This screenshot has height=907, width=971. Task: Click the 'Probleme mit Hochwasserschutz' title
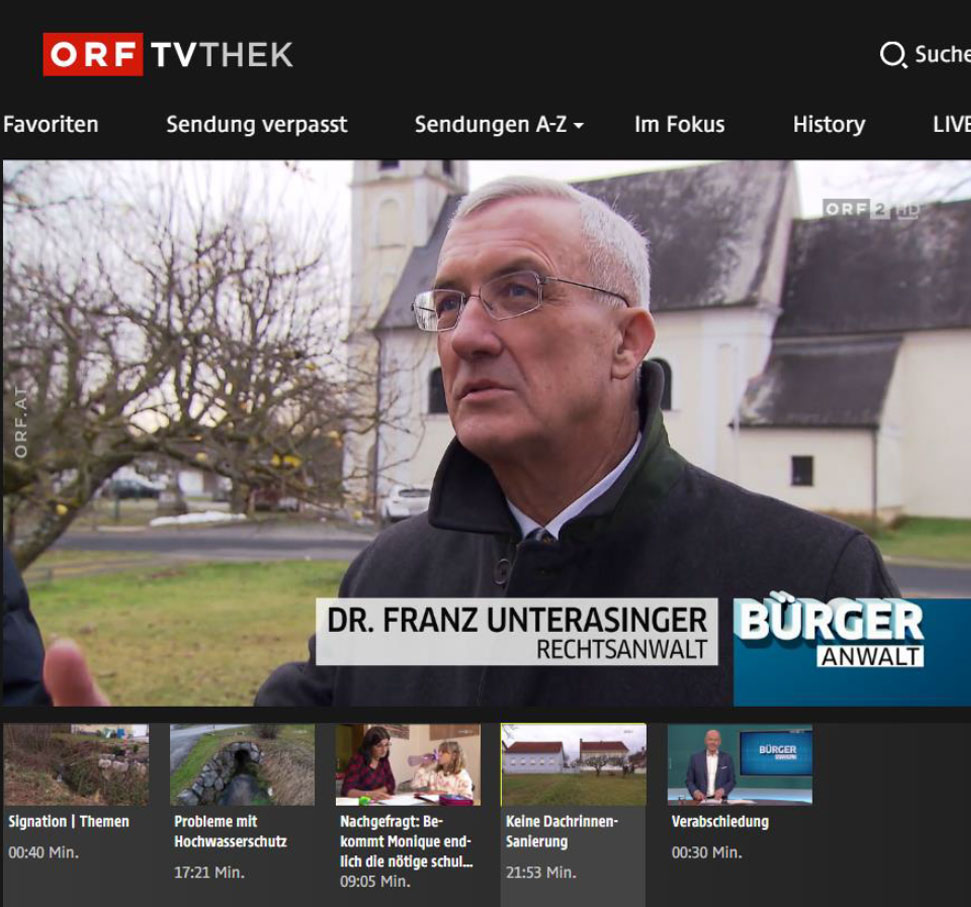point(230,831)
